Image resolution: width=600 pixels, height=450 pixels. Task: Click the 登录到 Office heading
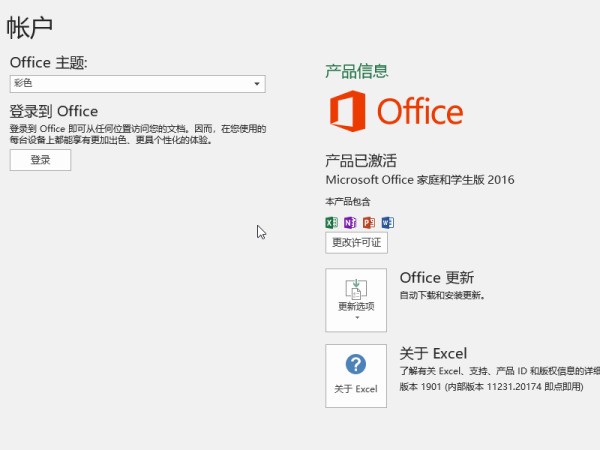(x=54, y=111)
